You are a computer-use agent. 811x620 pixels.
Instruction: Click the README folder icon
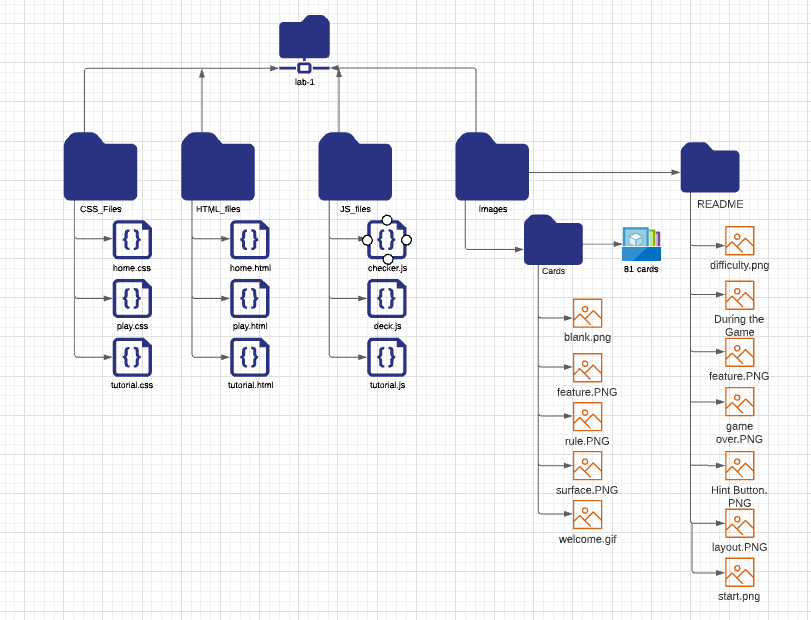point(710,168)
